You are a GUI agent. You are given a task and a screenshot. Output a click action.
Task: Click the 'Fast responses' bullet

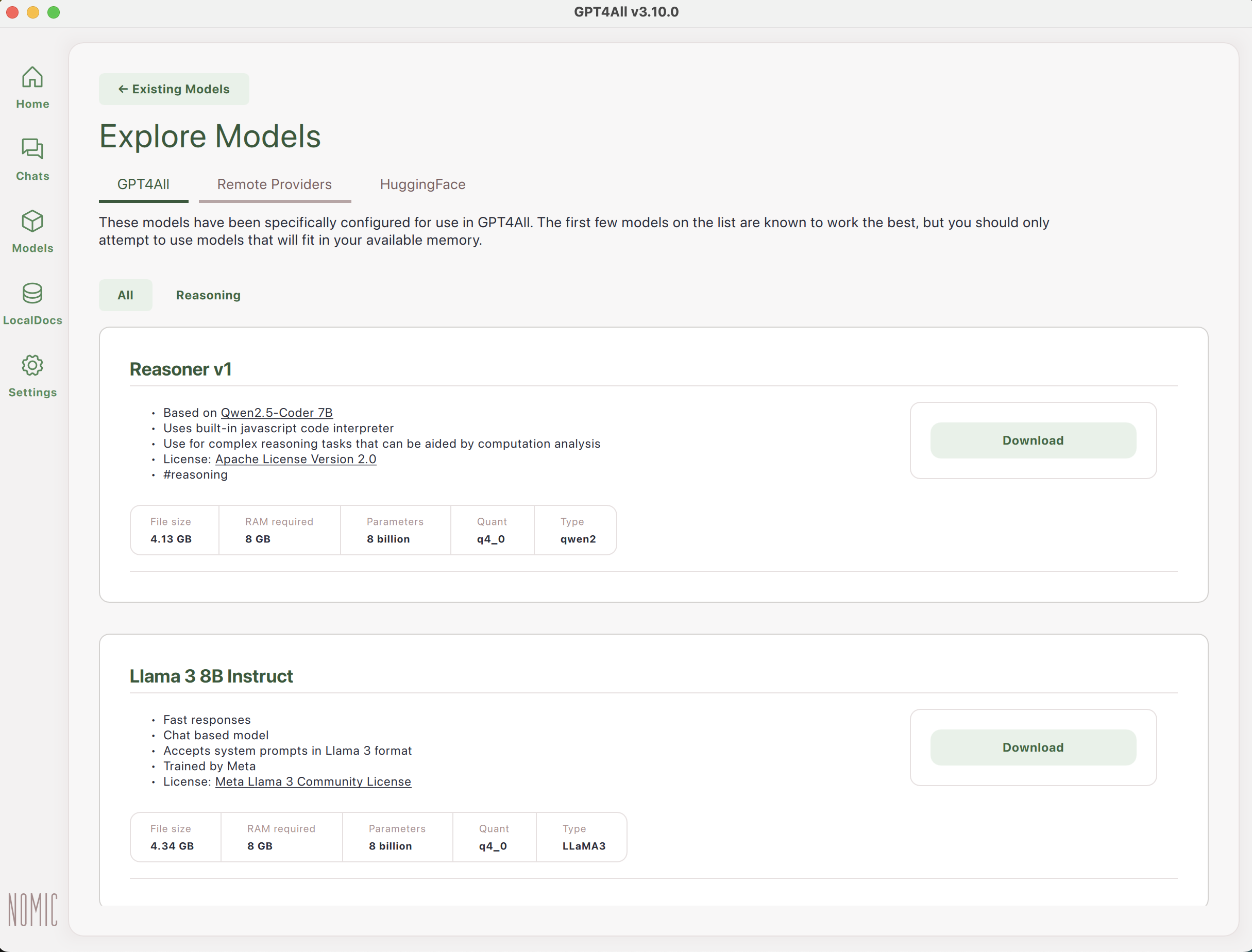(207, 720)
